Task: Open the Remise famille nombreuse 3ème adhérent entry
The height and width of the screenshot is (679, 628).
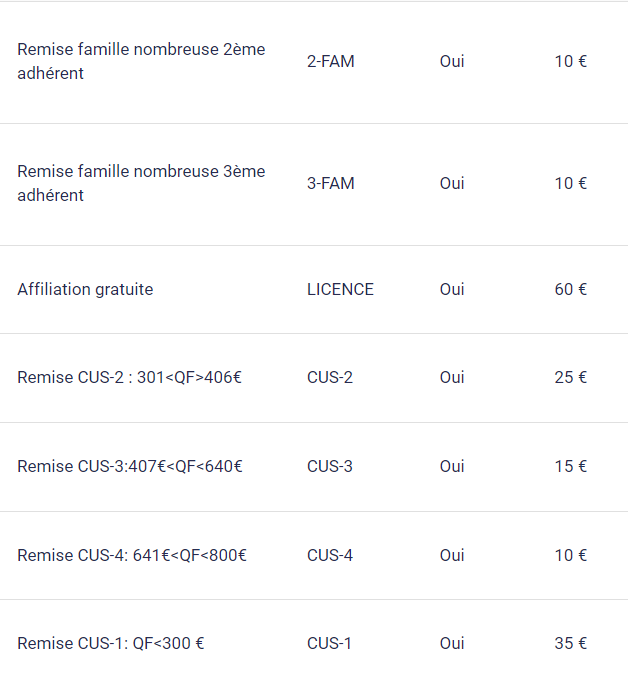Action: click(314, 184)
